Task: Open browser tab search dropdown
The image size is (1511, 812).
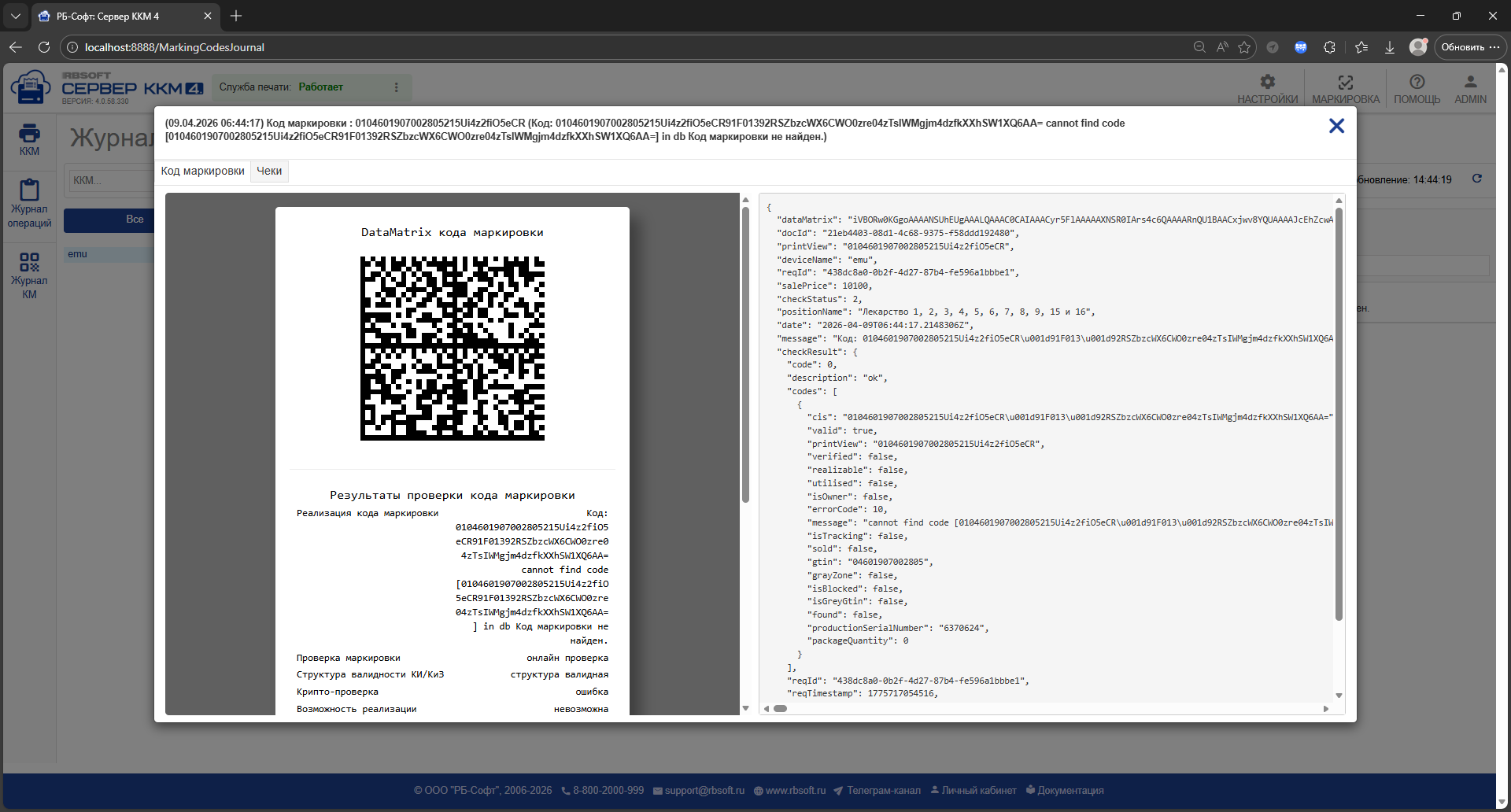Action: [16, 16]
